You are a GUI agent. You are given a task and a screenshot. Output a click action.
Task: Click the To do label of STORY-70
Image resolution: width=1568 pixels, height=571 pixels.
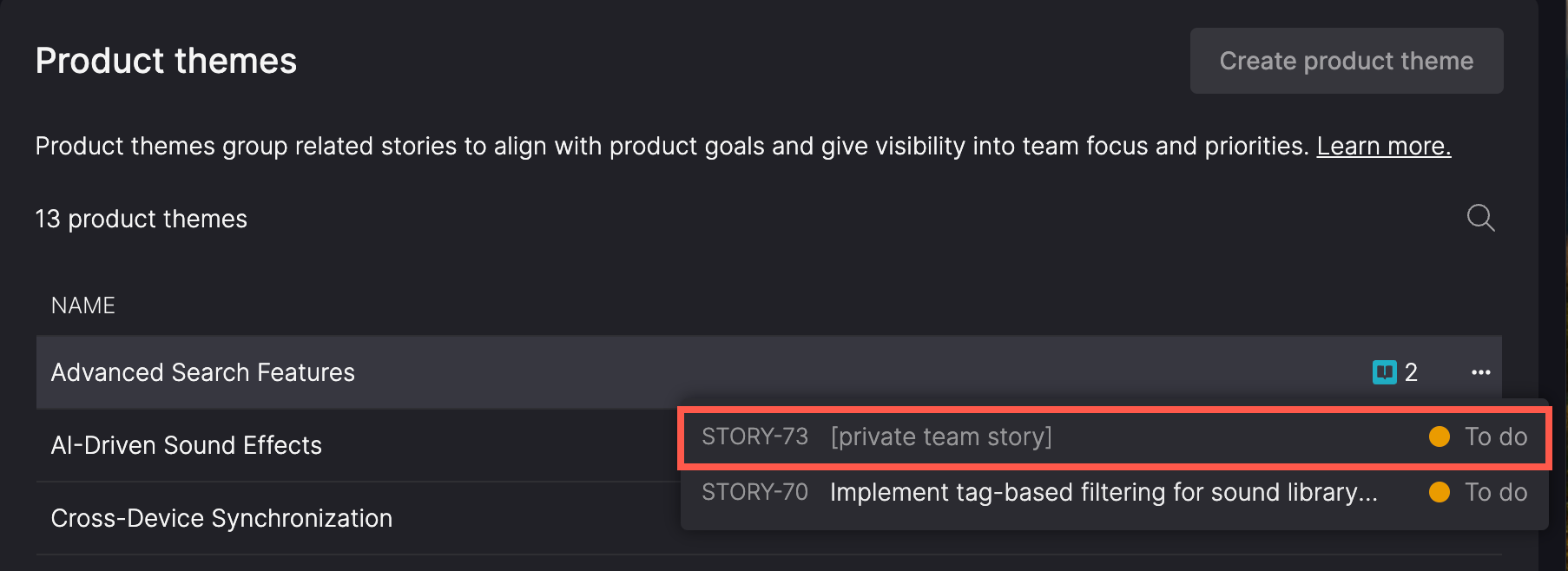(1495, 492)
